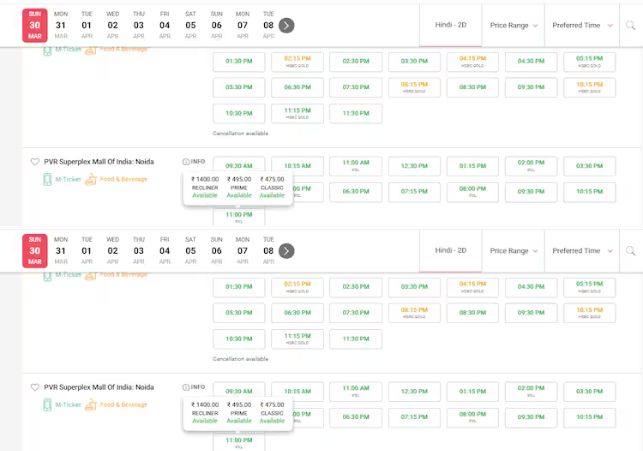Viewport: 643px width, 451px height.
Task: Pick MON 07 APR in lower date strip
Action: 242,251
